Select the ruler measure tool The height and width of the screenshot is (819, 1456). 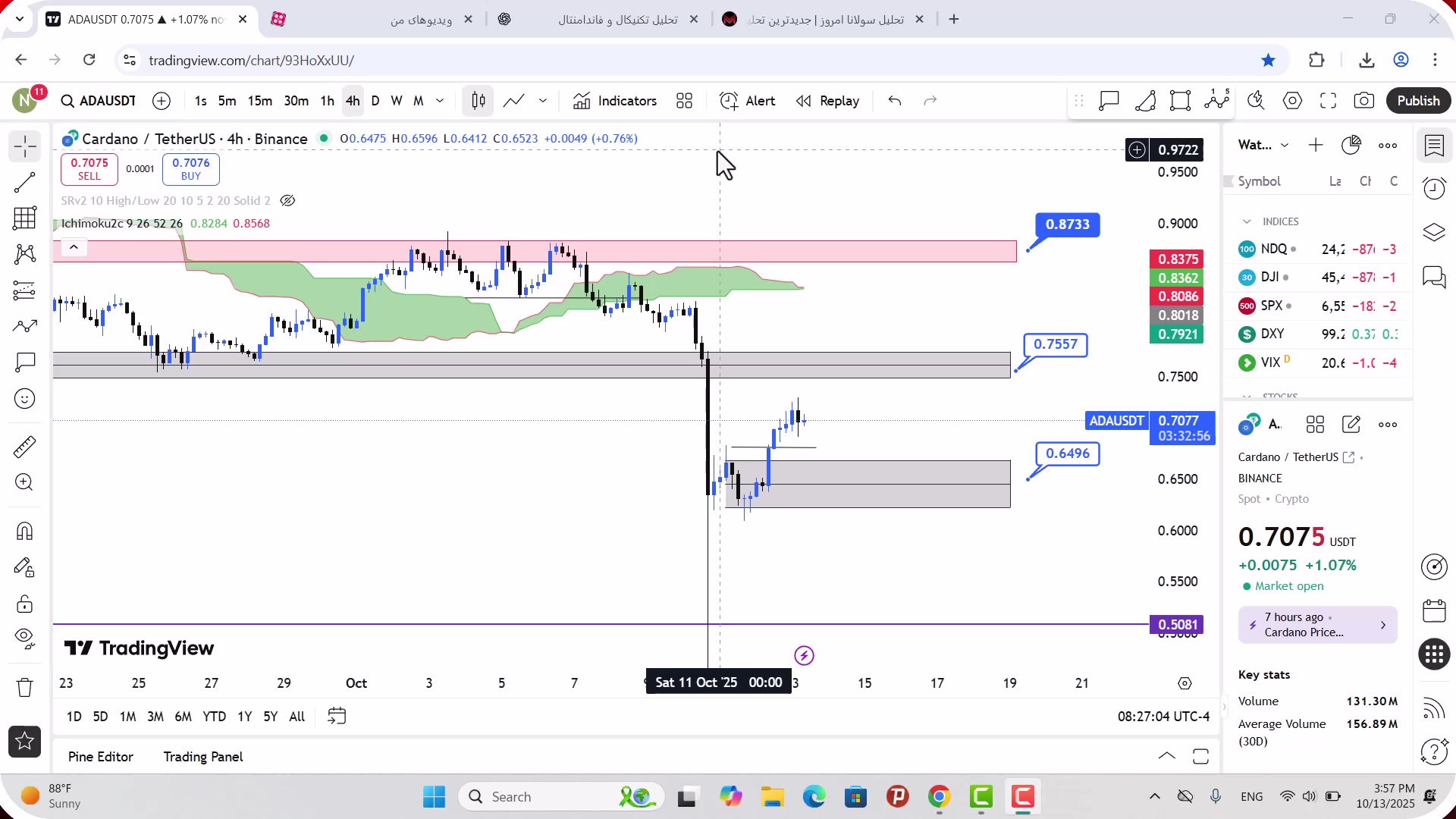(25, 447)
